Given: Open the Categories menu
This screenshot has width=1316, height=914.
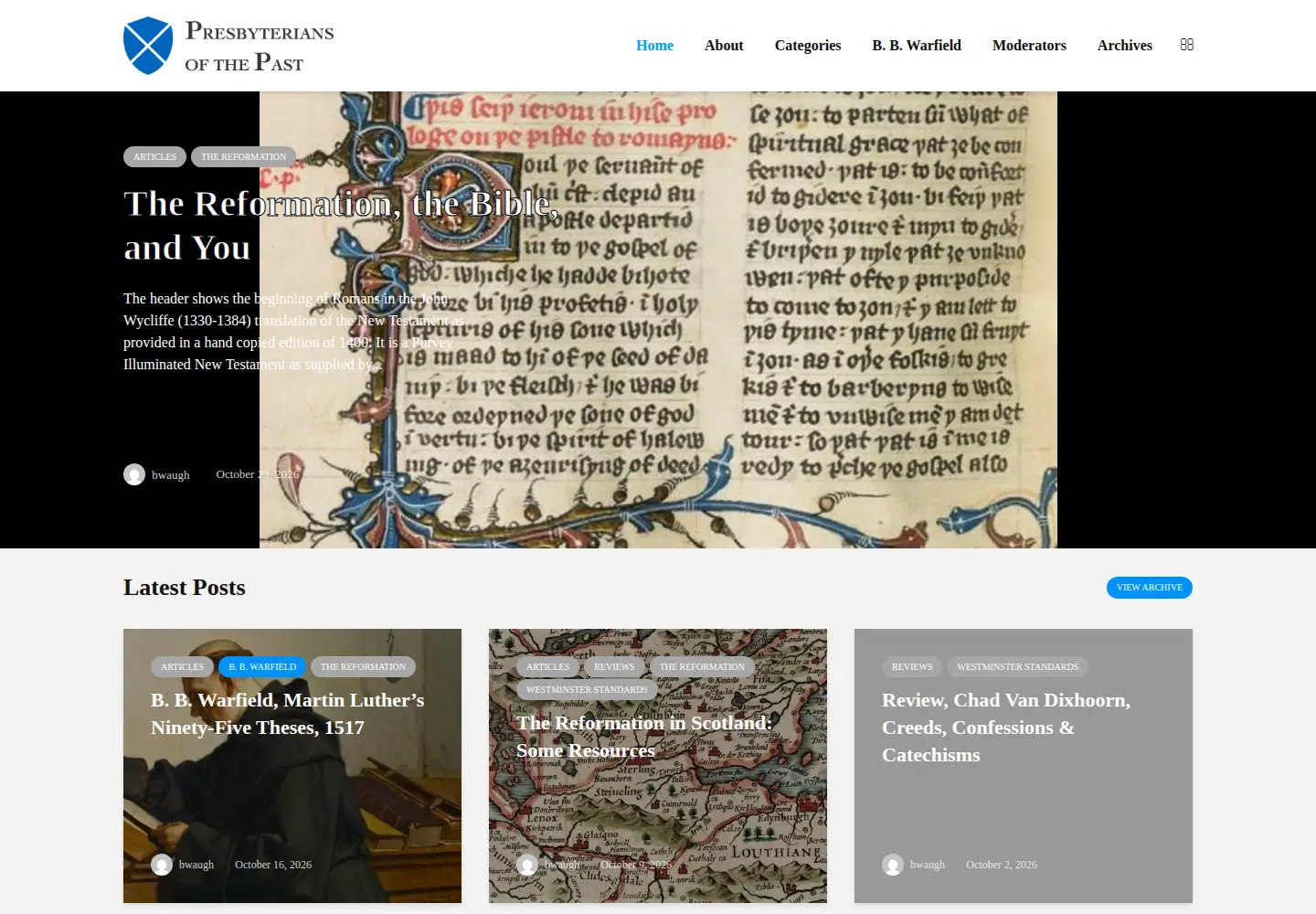Looking at the screenshot, I should 808,45.
